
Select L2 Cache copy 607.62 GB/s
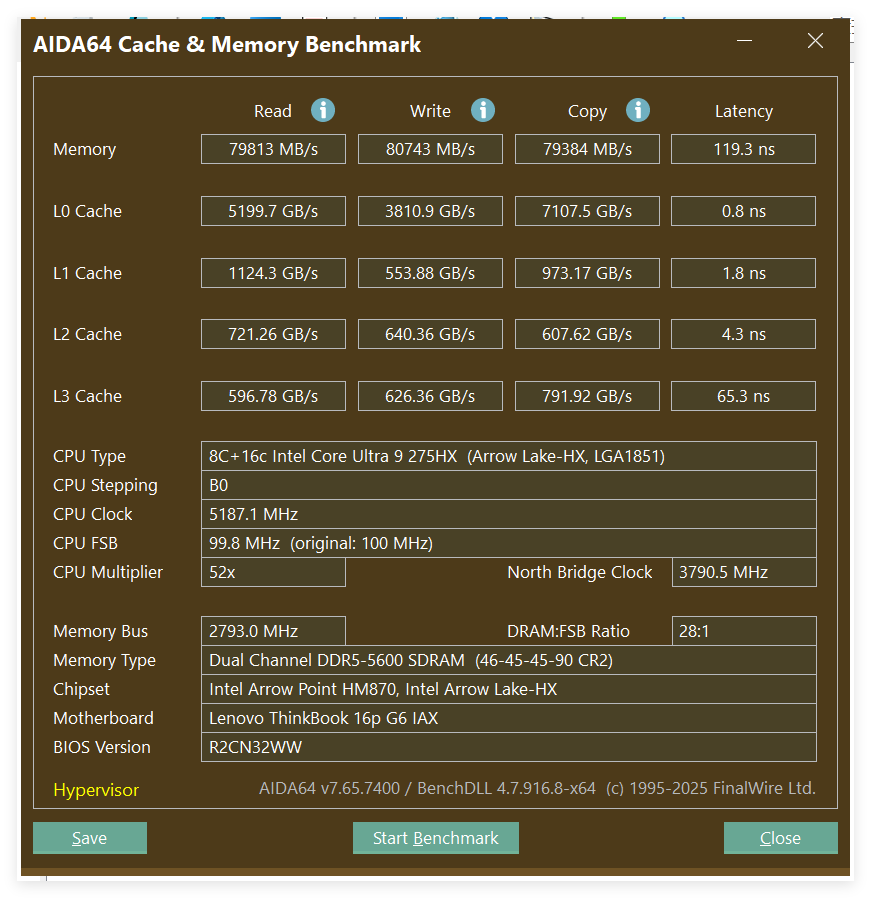[x=587, y=334]
